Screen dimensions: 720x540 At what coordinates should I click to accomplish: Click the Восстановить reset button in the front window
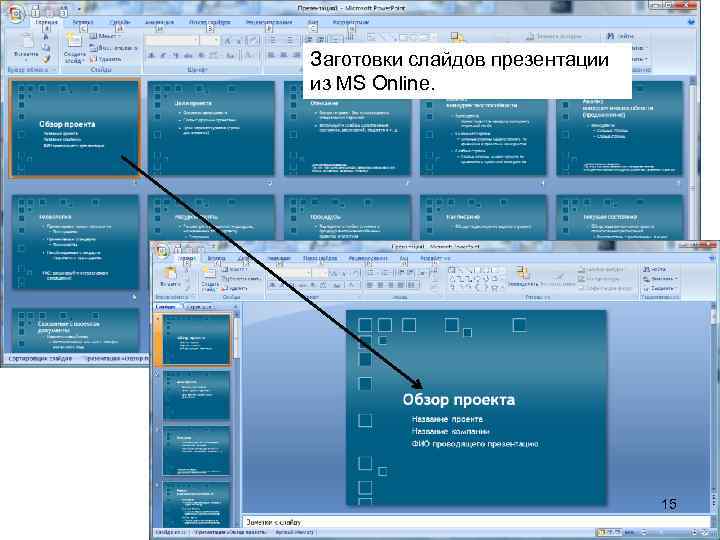241,279
